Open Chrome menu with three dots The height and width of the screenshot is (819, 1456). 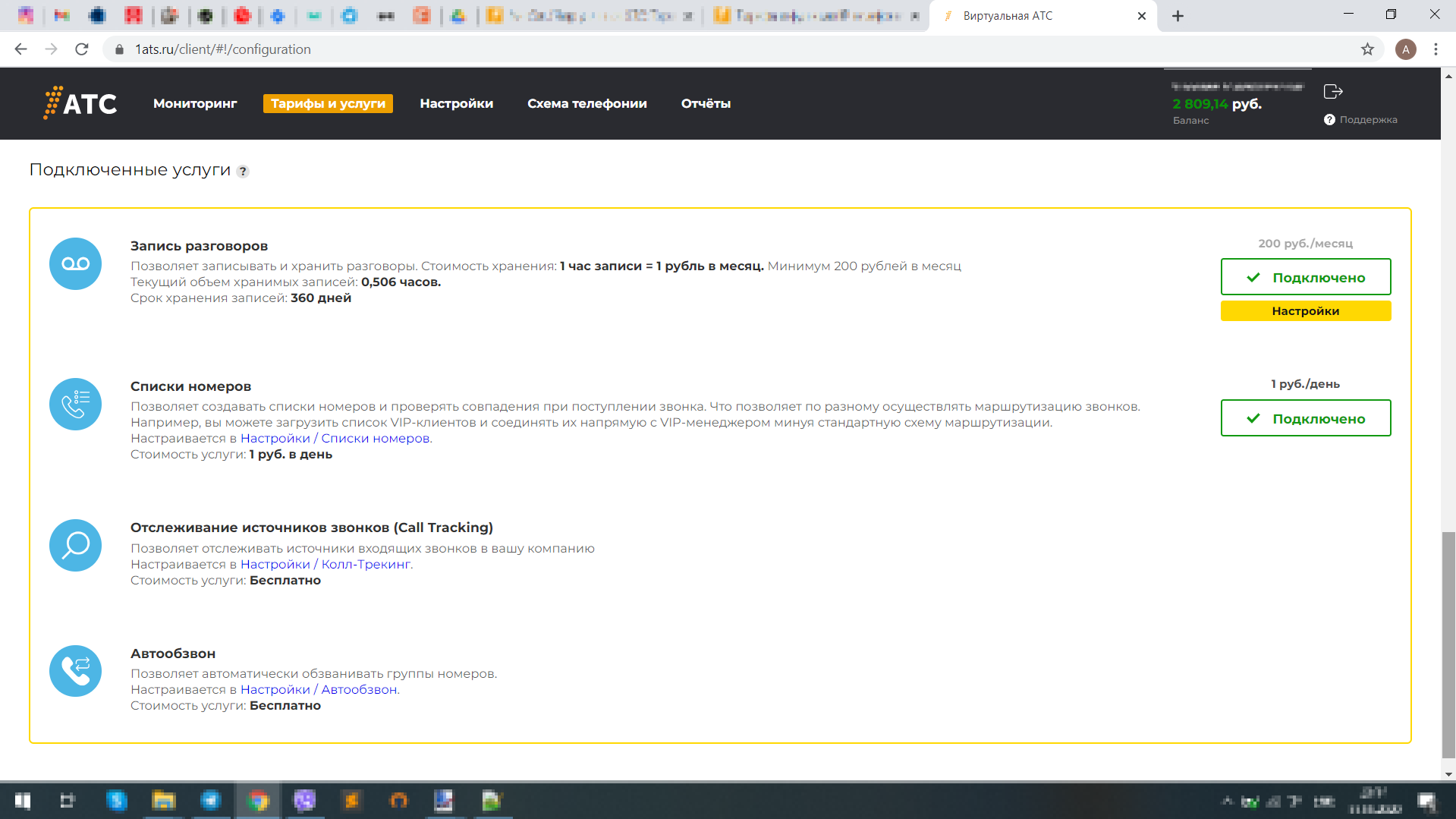[x=1436, y=49]
